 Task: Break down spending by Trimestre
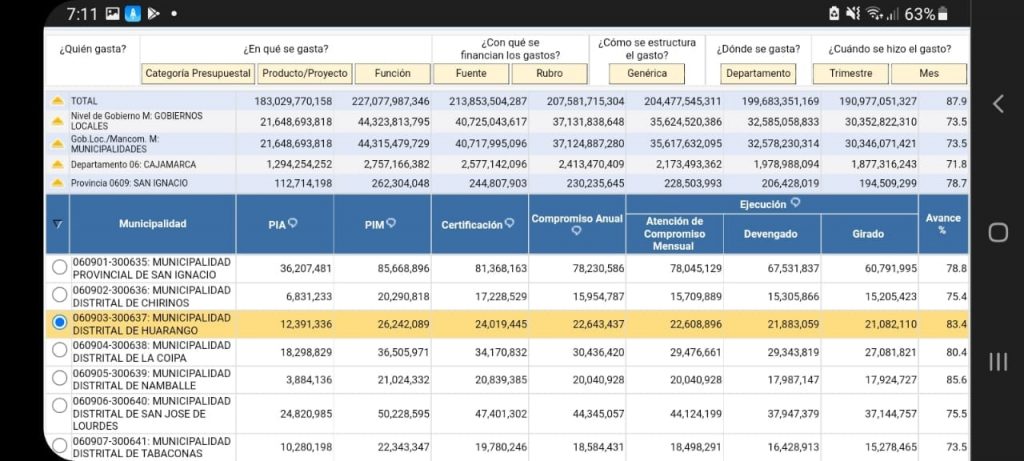[850, 73]
